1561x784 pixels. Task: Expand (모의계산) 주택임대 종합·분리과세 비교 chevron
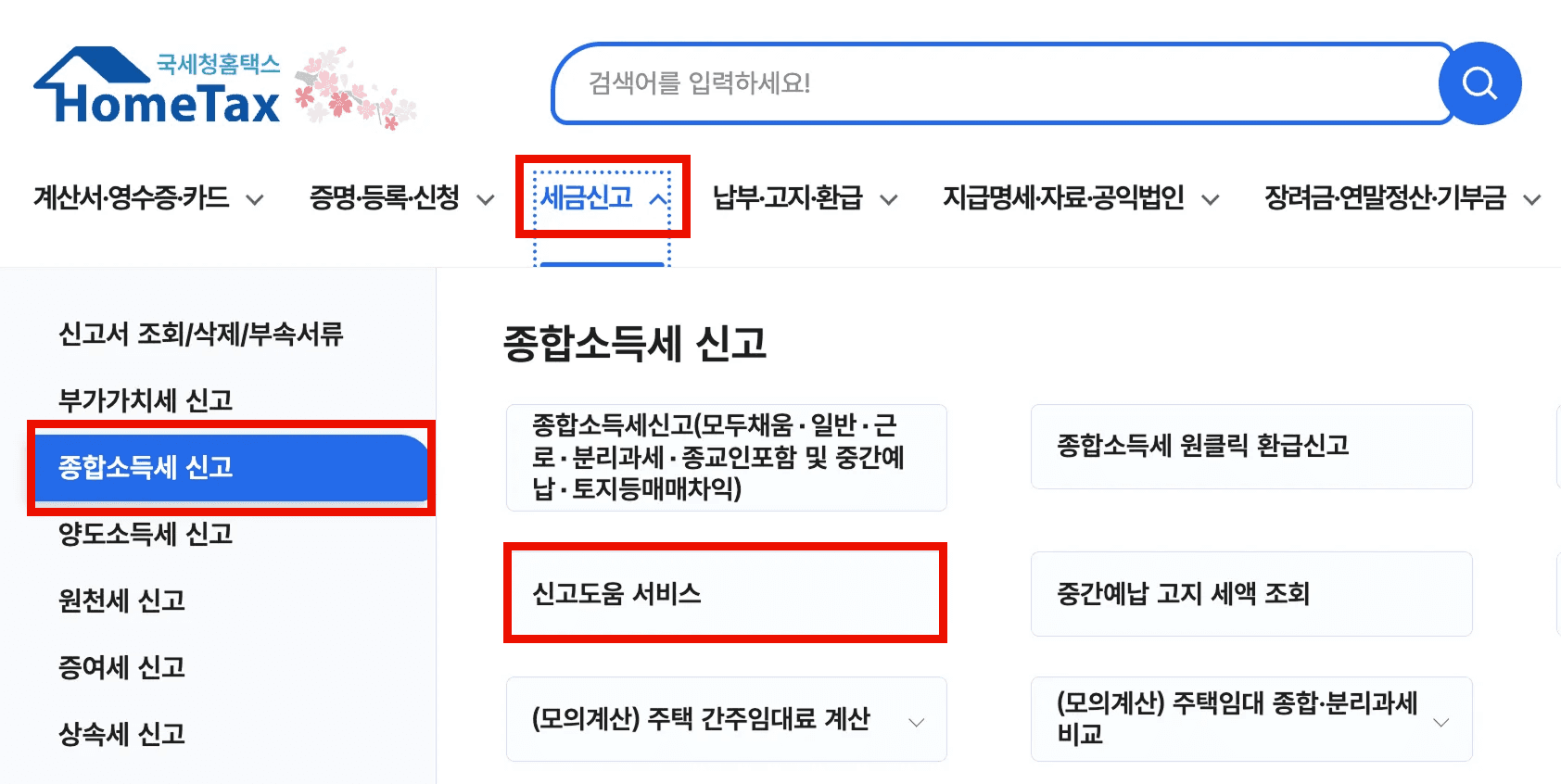pyautogui.click(x=1440, y=722)
